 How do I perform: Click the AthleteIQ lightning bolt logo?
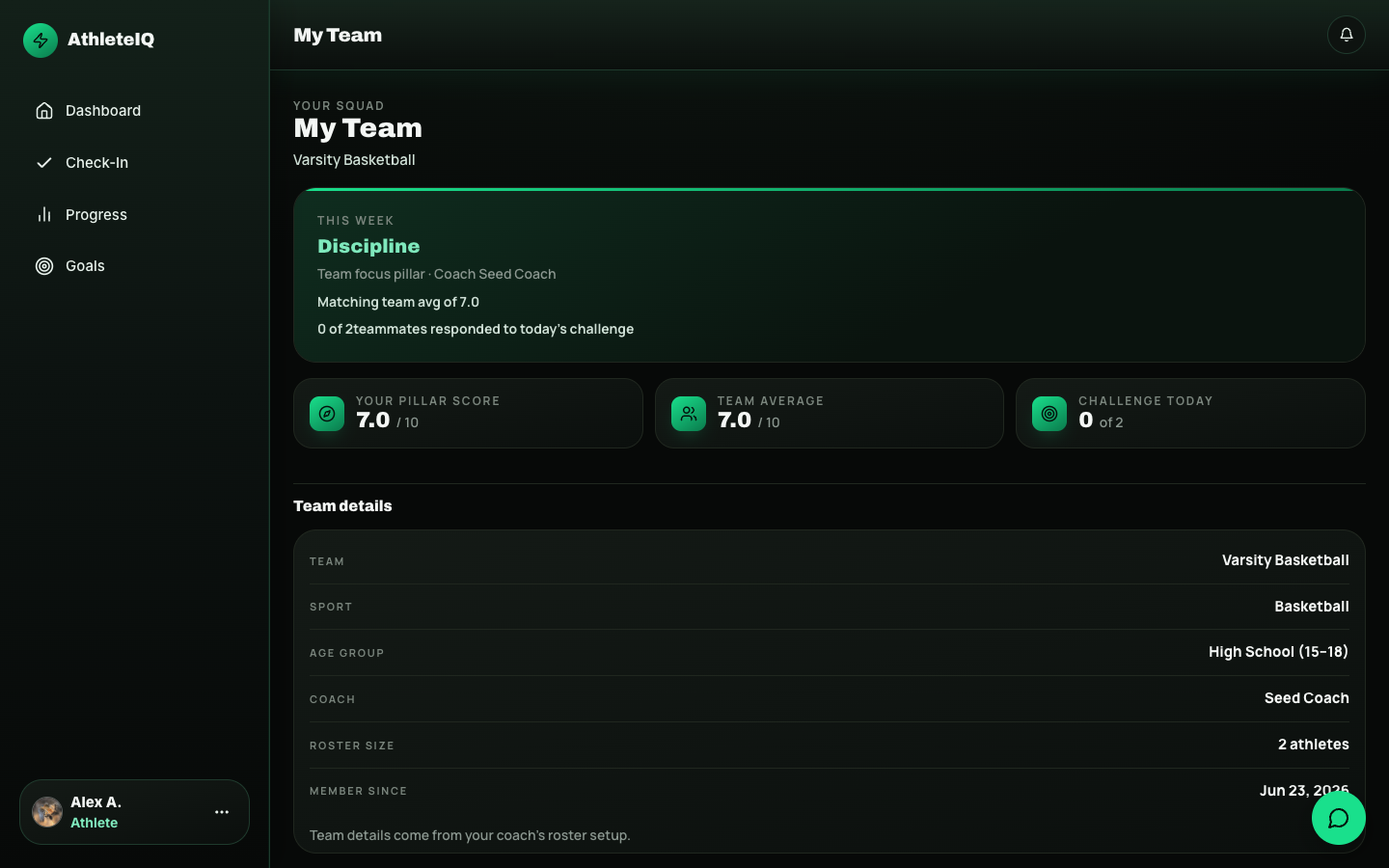click(41, 41)
